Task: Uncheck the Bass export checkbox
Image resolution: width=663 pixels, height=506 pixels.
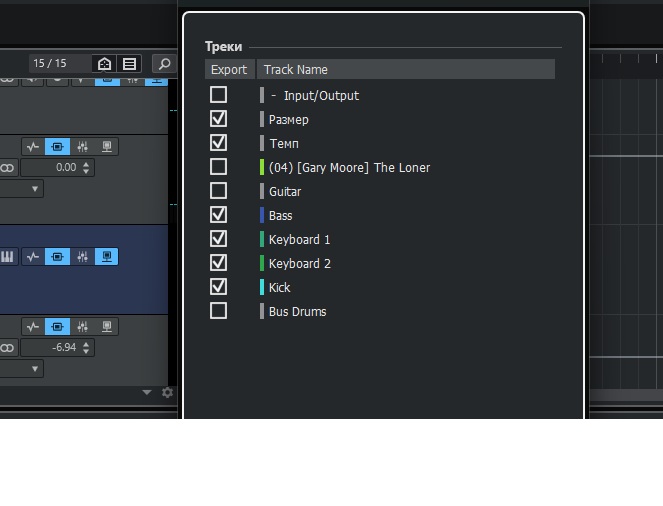Action: (x=218, y=215)
